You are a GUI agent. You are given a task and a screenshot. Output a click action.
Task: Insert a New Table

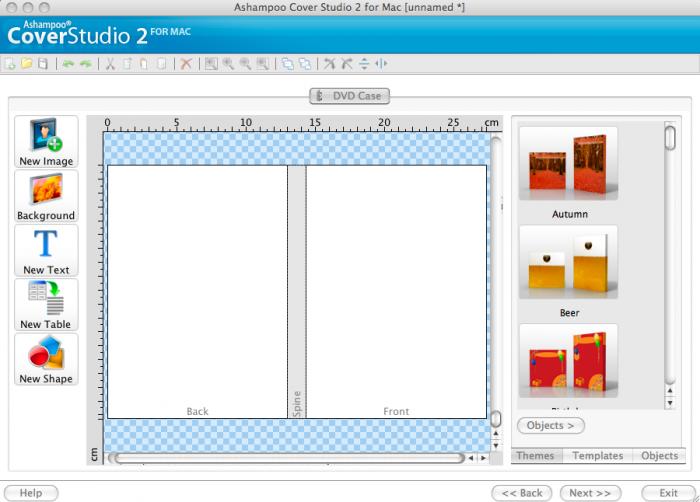pyautogui.click(x=46, y=305)
